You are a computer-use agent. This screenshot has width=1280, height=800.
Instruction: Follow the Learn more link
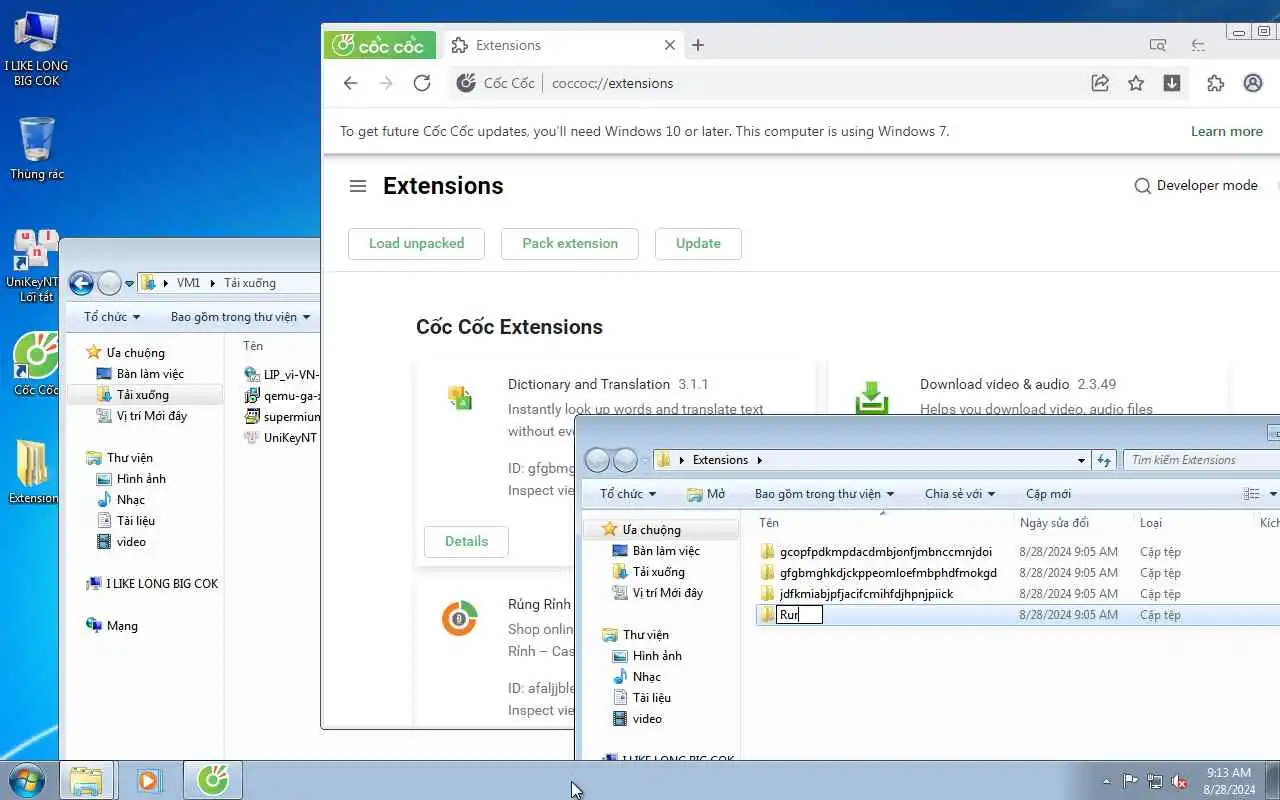(x=1226, y=131)
